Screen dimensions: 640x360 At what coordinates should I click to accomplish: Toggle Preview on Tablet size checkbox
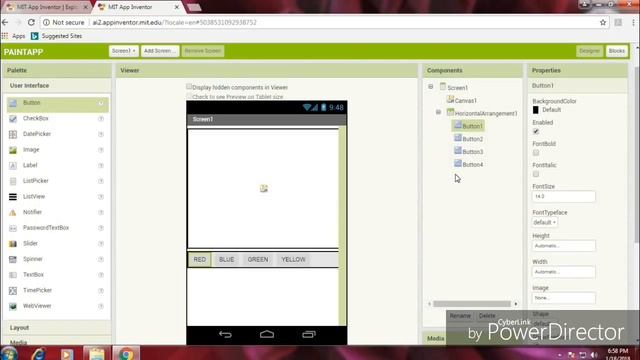coord(189,96)
